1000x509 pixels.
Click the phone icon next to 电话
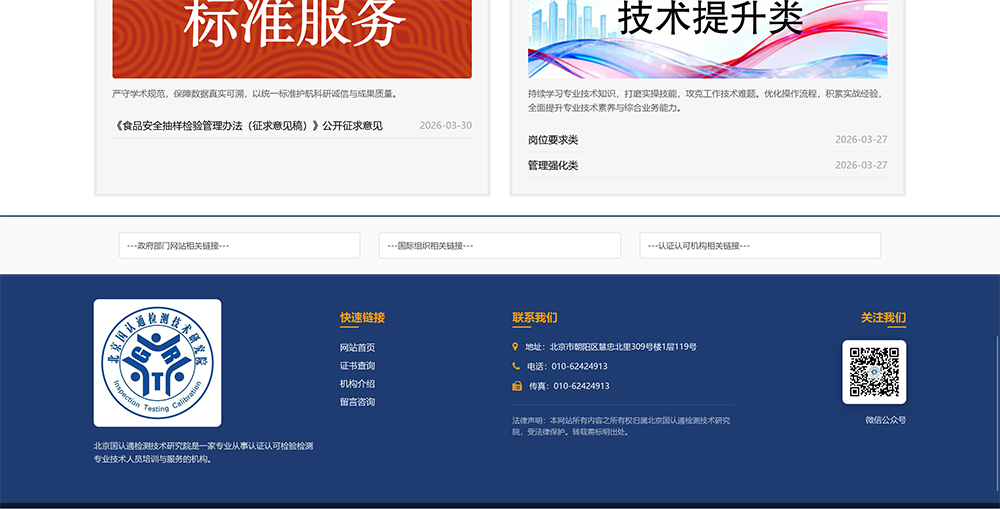(516, 366)
